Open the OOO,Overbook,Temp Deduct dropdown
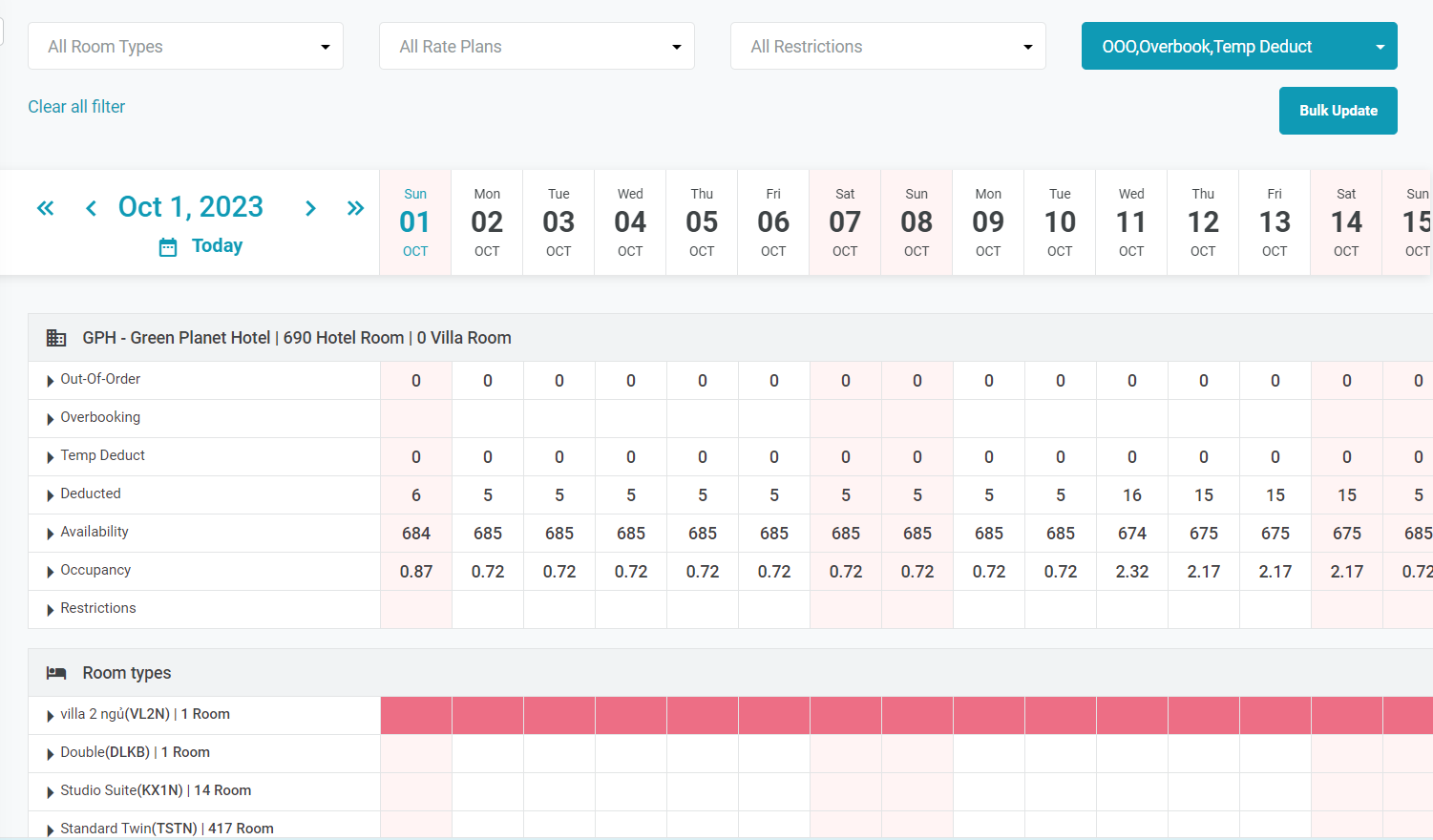 point(1238,47)
